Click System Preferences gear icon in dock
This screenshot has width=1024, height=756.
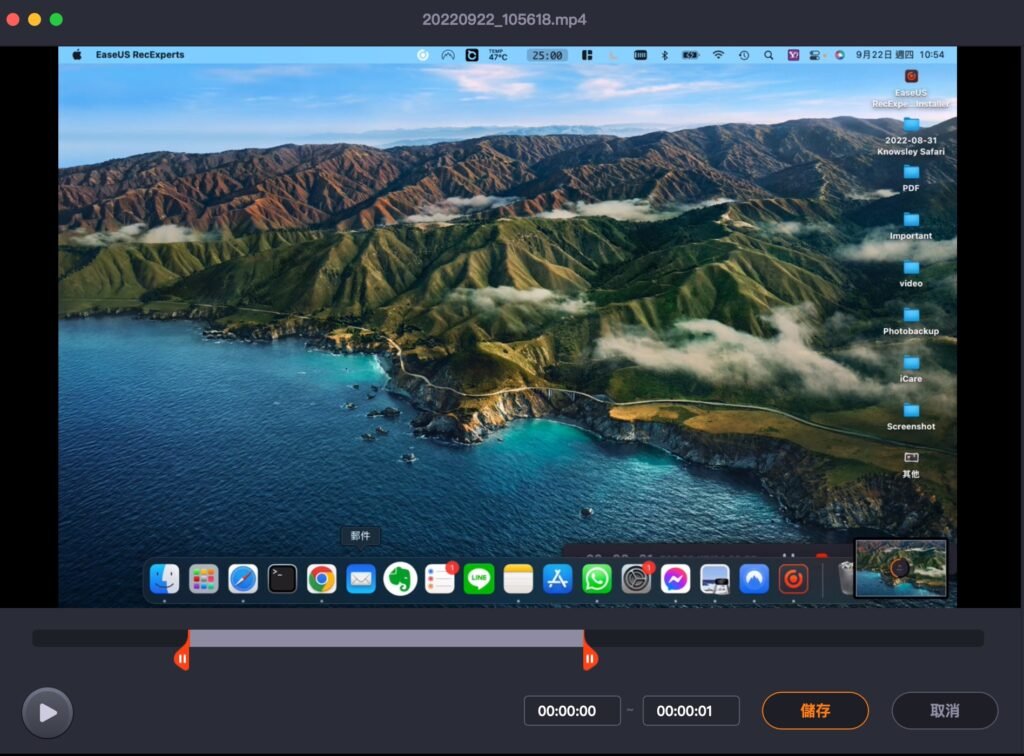(636, 578)
